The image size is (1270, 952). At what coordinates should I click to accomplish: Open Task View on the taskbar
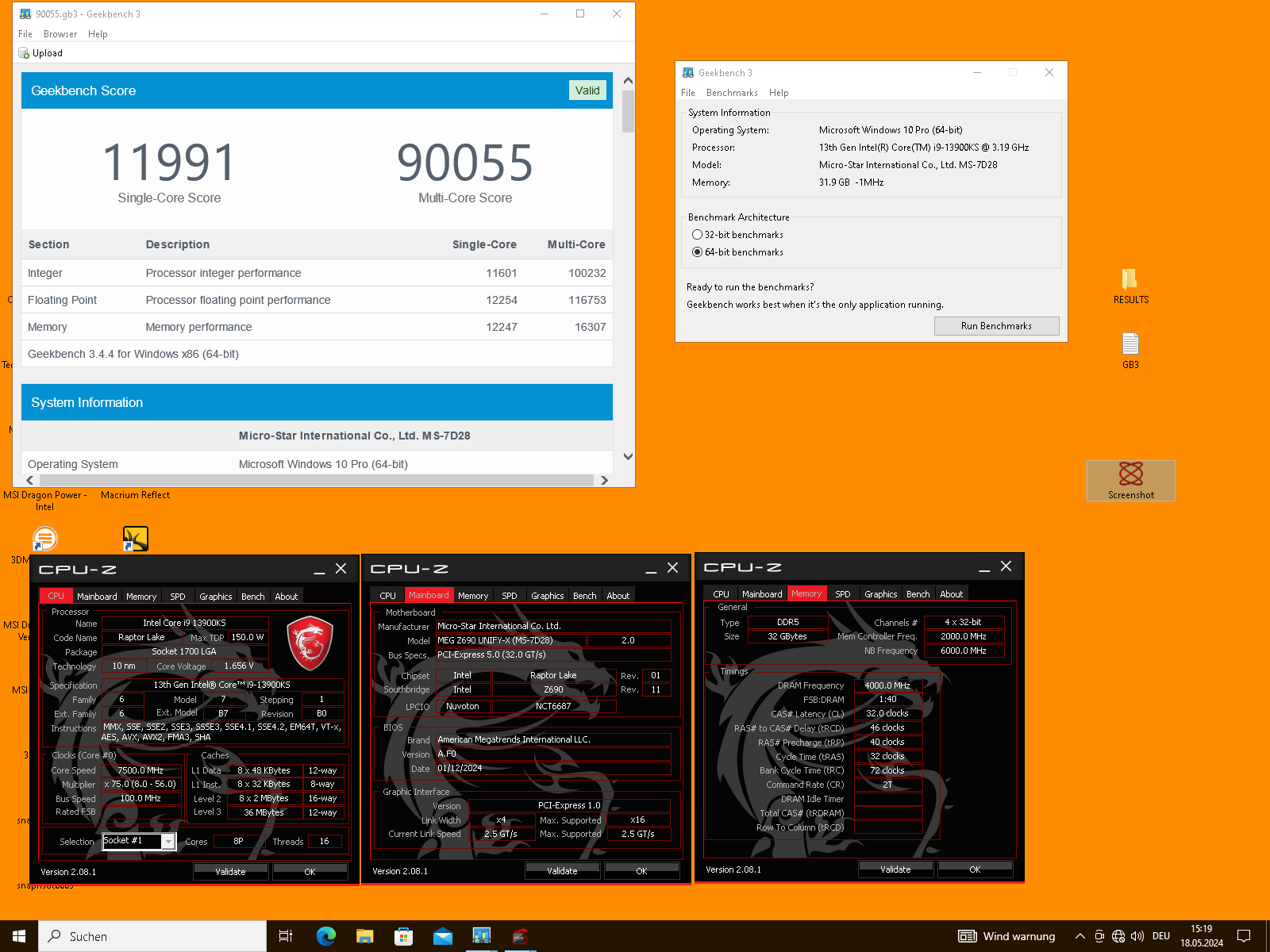pos(286,936)
